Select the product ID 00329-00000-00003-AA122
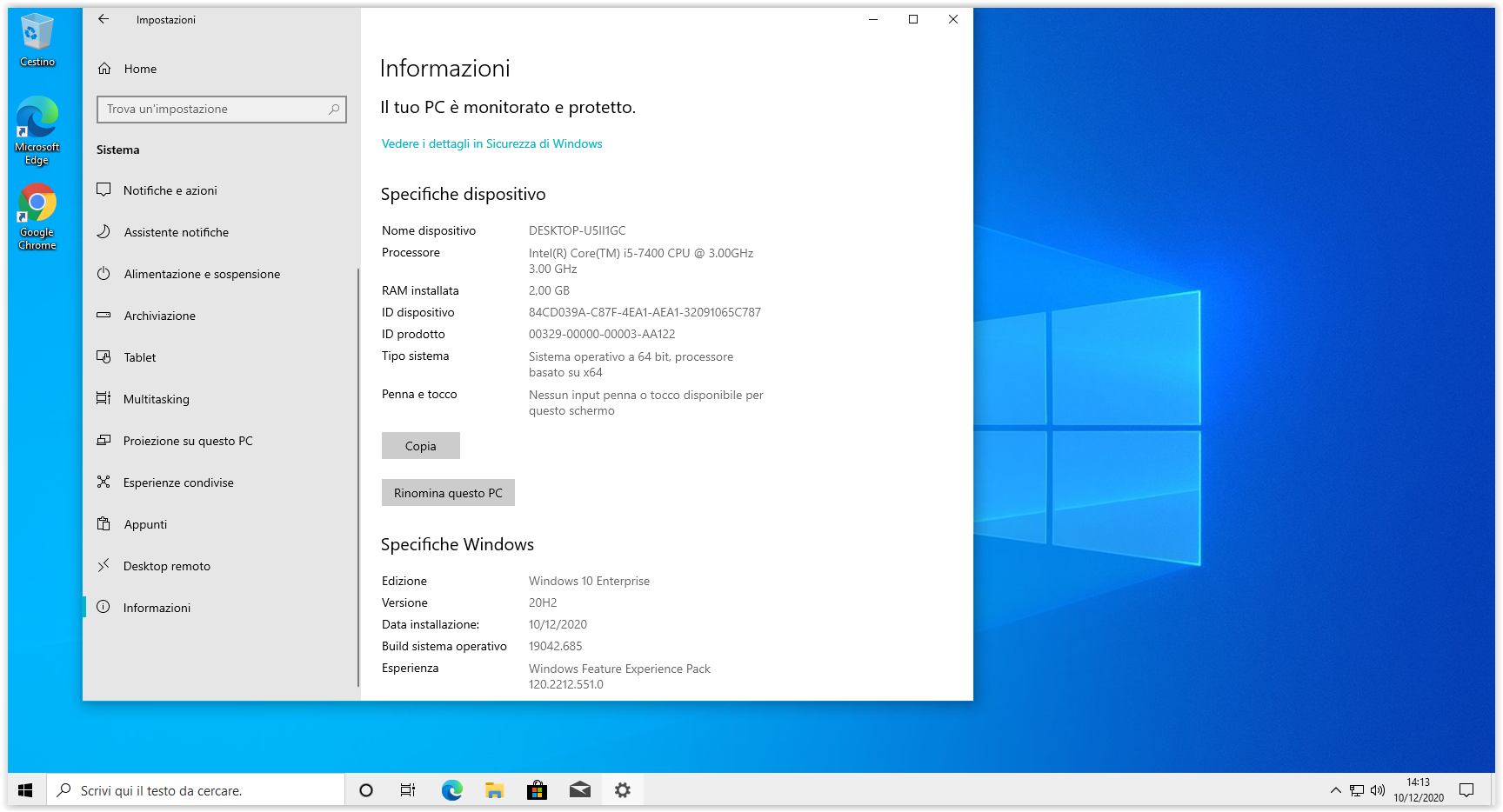 [x=602, y=334]
